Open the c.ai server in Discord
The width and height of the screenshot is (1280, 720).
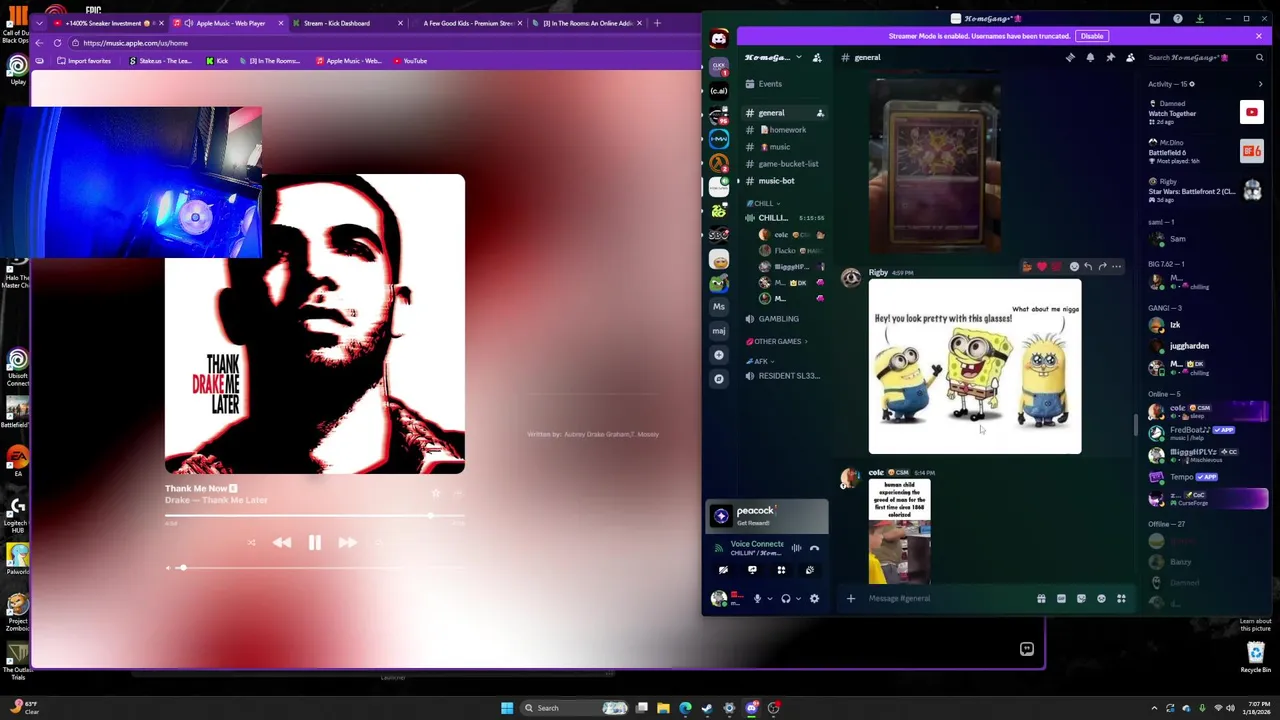[x=719, y=91]
